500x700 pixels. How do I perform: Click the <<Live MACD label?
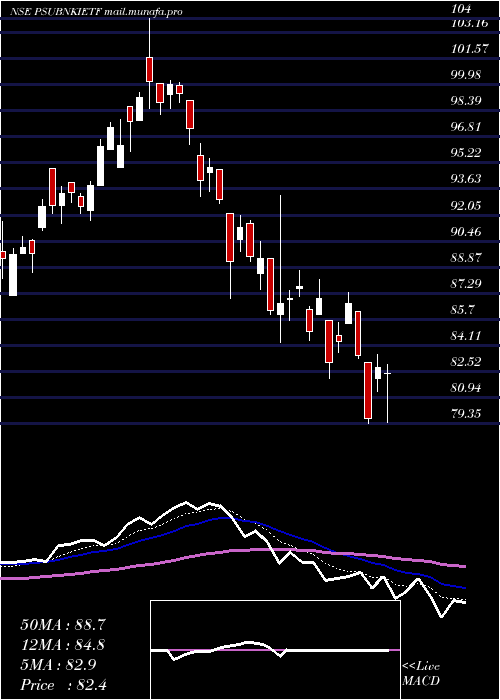pyautogui.click(x=421, y=674)
